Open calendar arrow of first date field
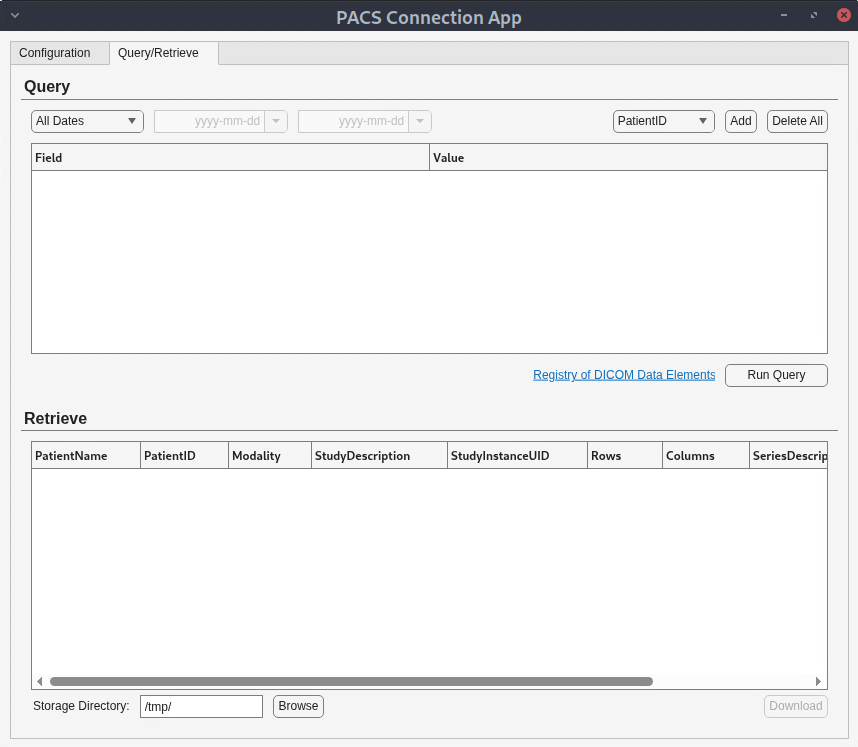Viewport: 858px width, 747px height. (276, 121)
